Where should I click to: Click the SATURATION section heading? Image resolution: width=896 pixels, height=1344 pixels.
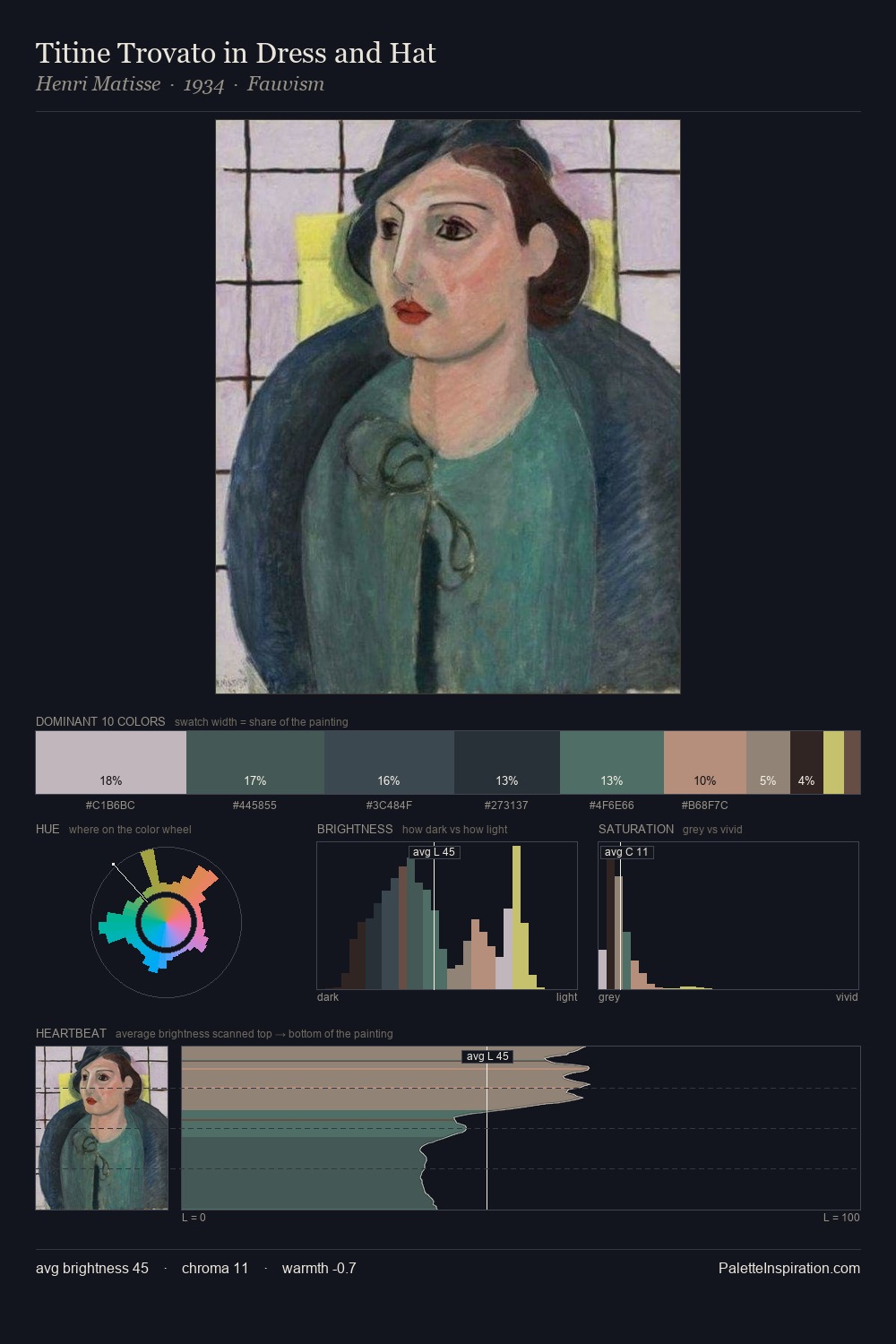pos(636,829)
